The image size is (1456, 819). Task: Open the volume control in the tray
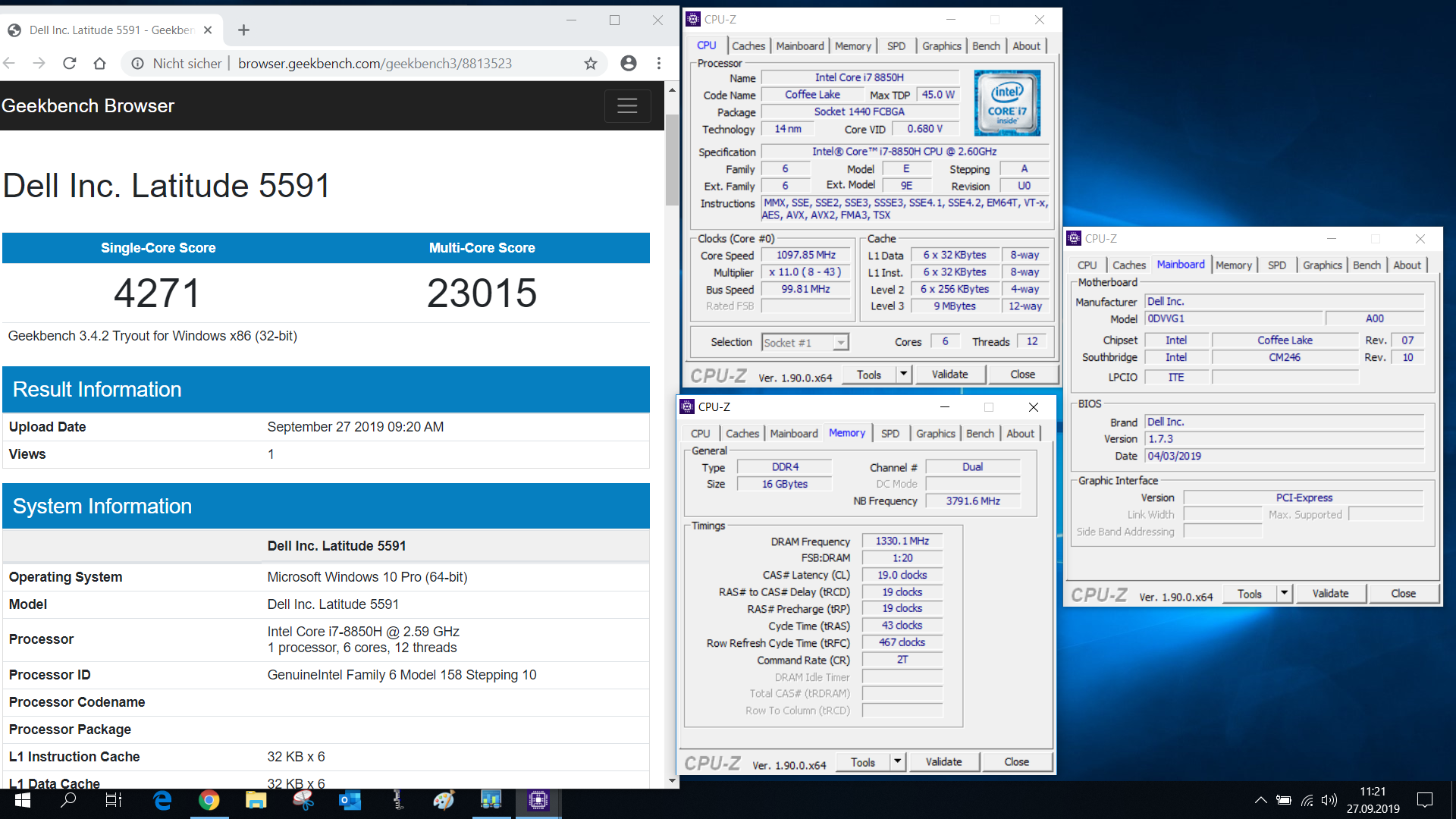click(x=1329, y=800)
